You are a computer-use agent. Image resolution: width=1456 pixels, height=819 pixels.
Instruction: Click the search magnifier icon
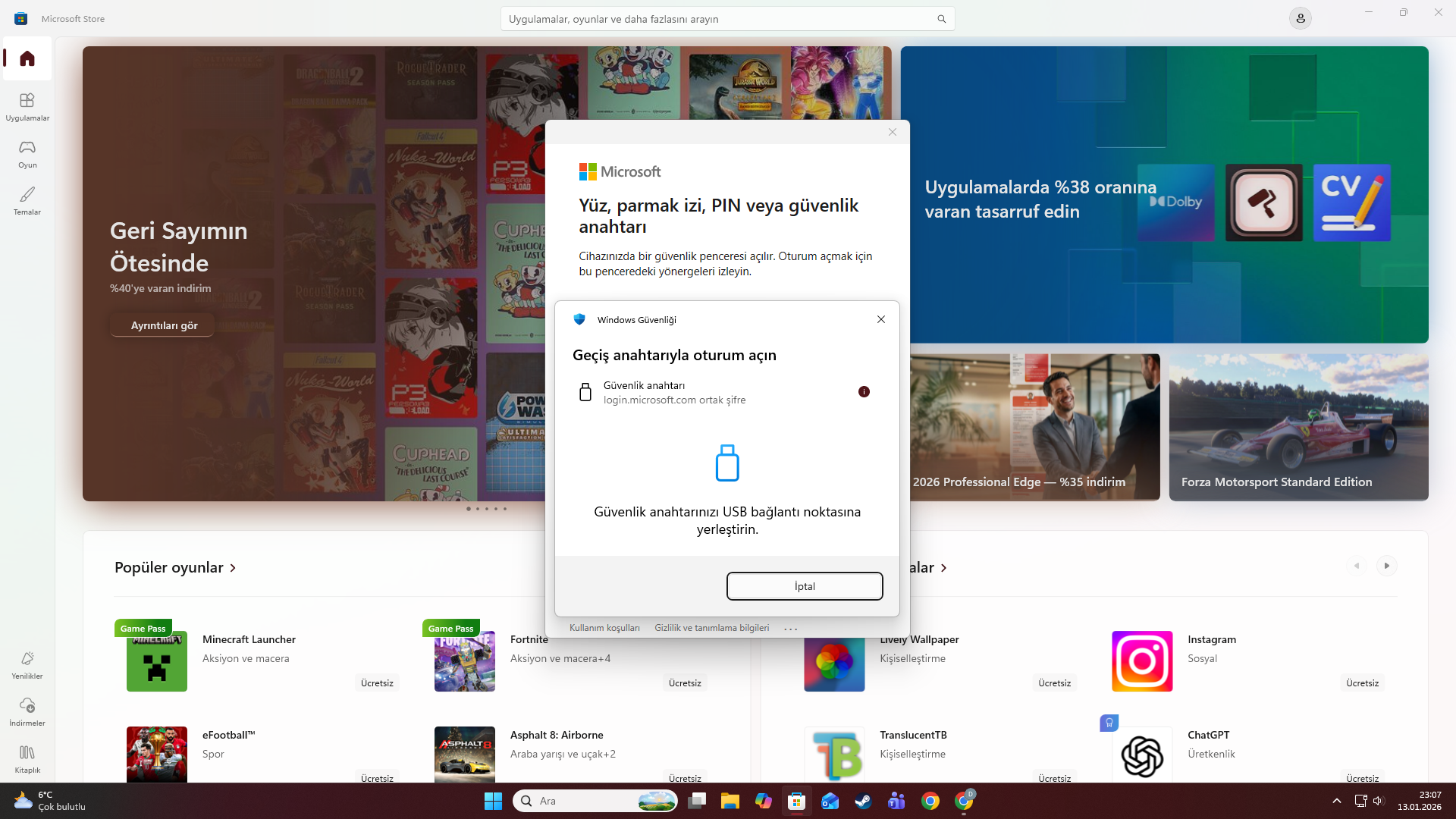(941, 19)
